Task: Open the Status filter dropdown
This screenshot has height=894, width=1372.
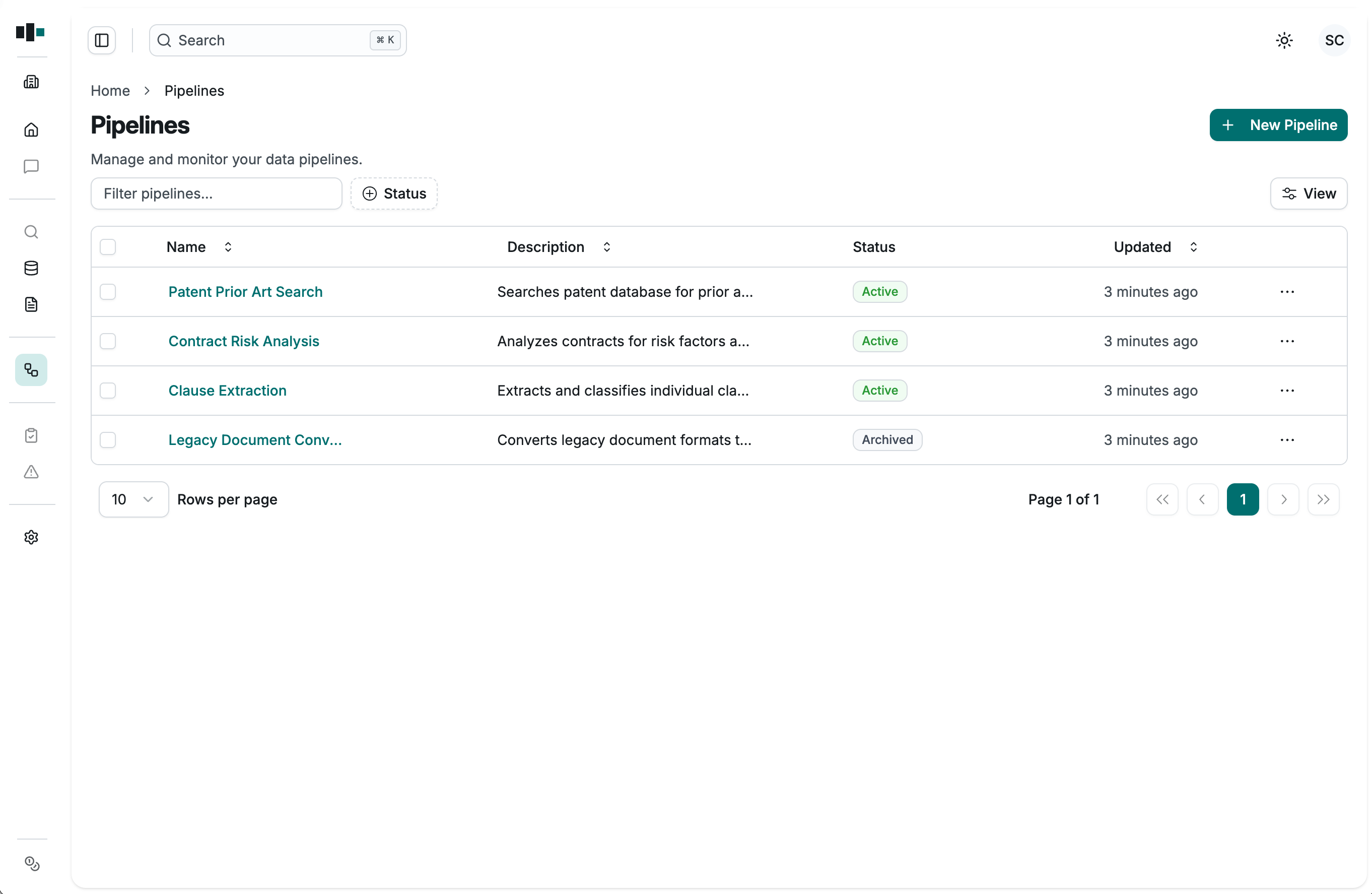Action: 394,193
